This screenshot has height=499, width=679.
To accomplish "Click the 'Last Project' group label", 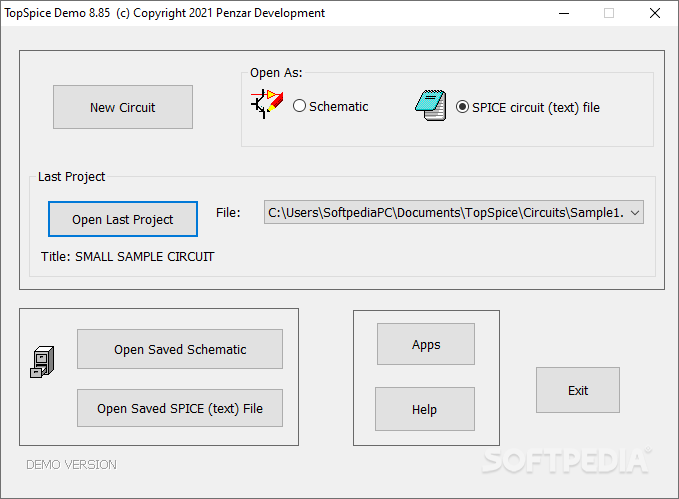I will click(71, 177).
